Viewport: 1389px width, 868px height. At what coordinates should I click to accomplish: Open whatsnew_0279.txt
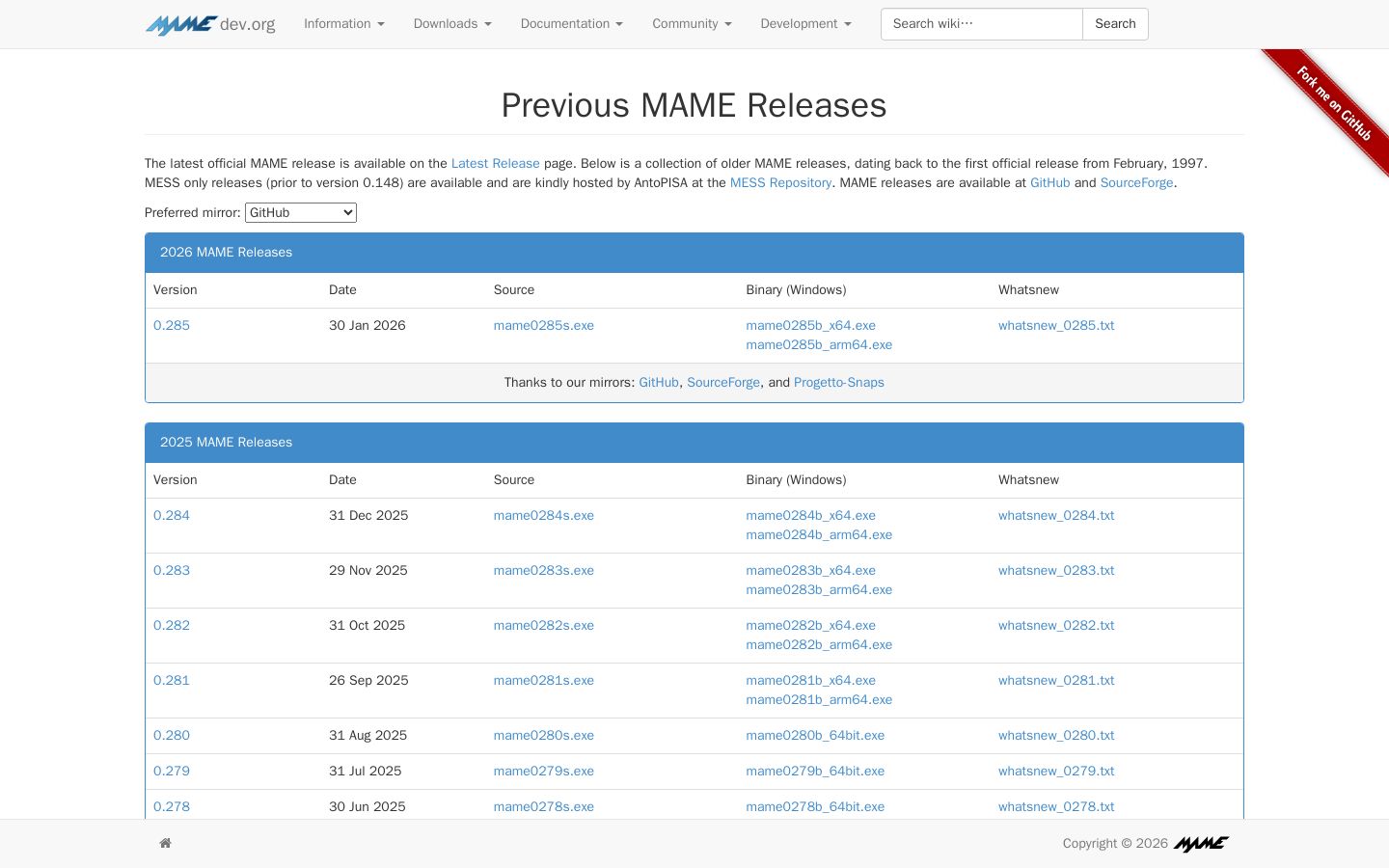pyautogui.click(x=1056, y=772)
